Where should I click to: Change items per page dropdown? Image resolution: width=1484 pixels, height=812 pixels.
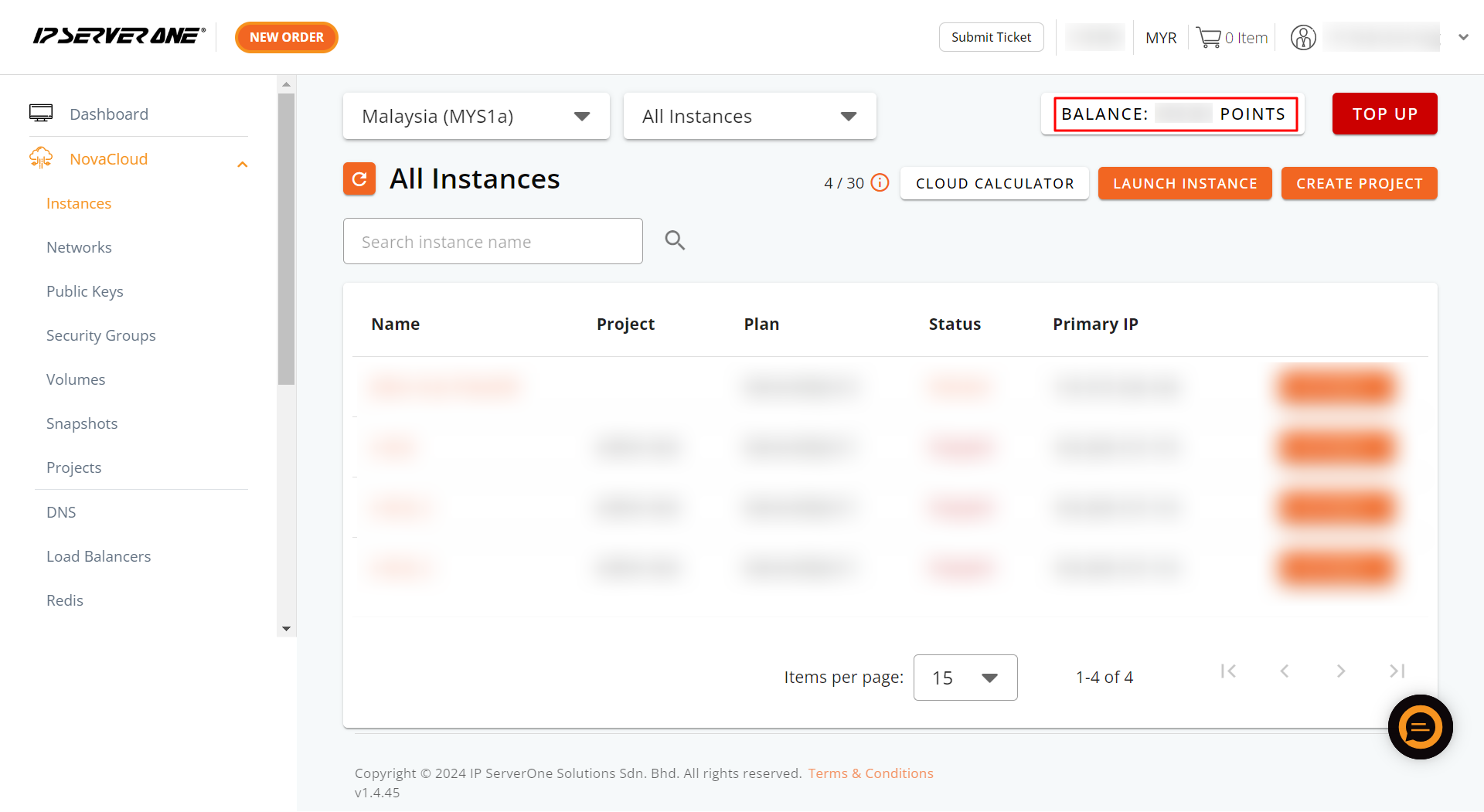965,678
